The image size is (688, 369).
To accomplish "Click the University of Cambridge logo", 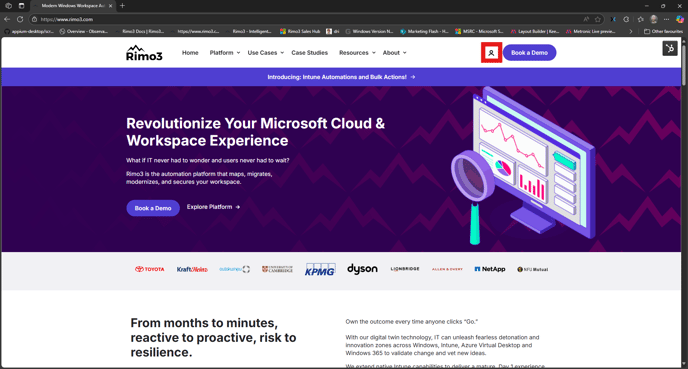I will [277, 269].
